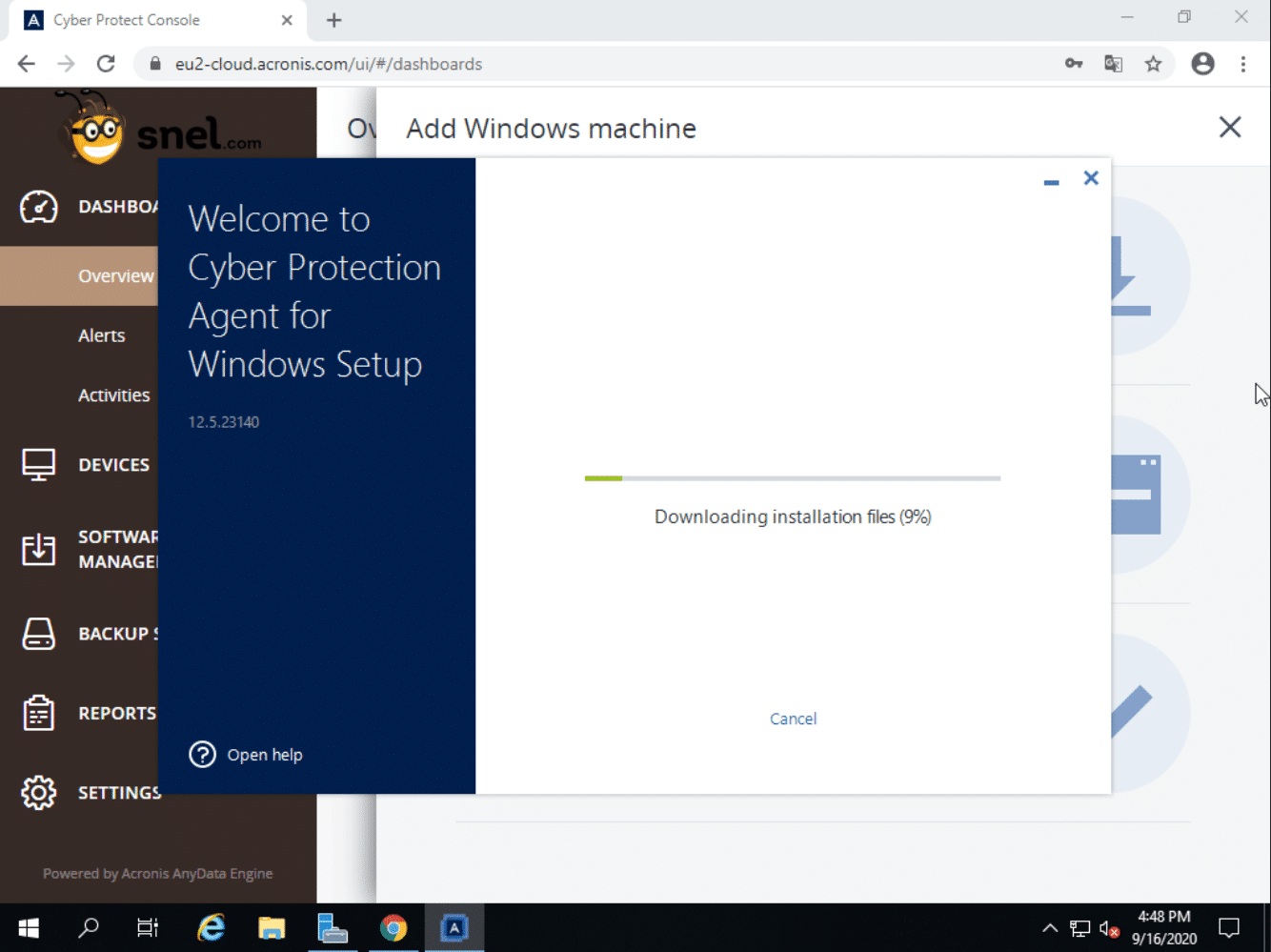Close the Add Windows machine panel

click(x=1229, y=128)
